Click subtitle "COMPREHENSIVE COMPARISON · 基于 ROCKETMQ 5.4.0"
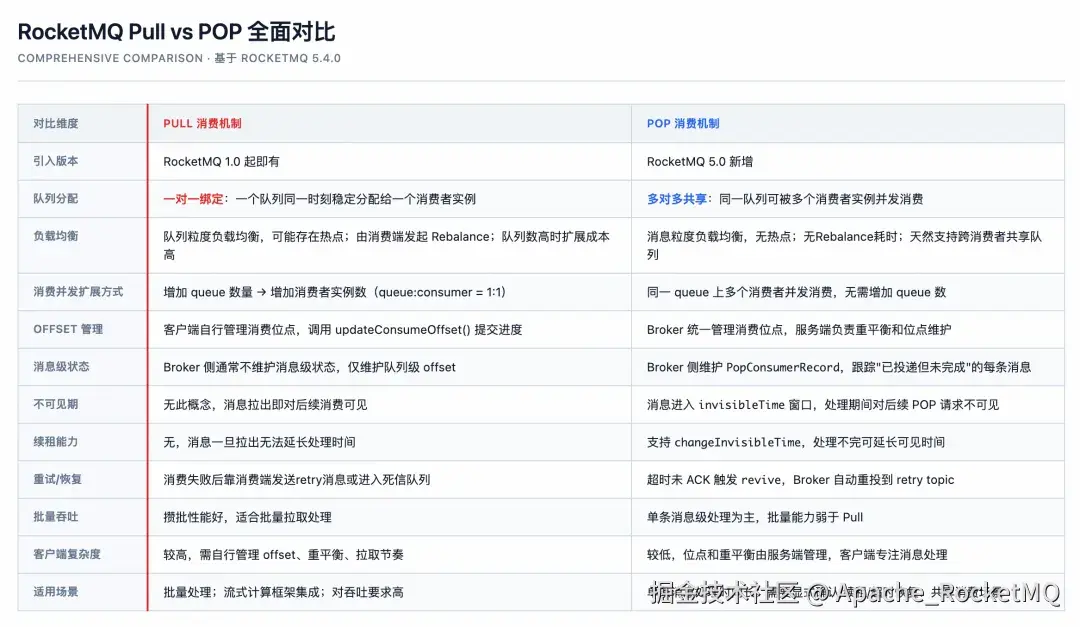Image resolution: width=1080 pixels, height=627 pixels. [179, 59]
